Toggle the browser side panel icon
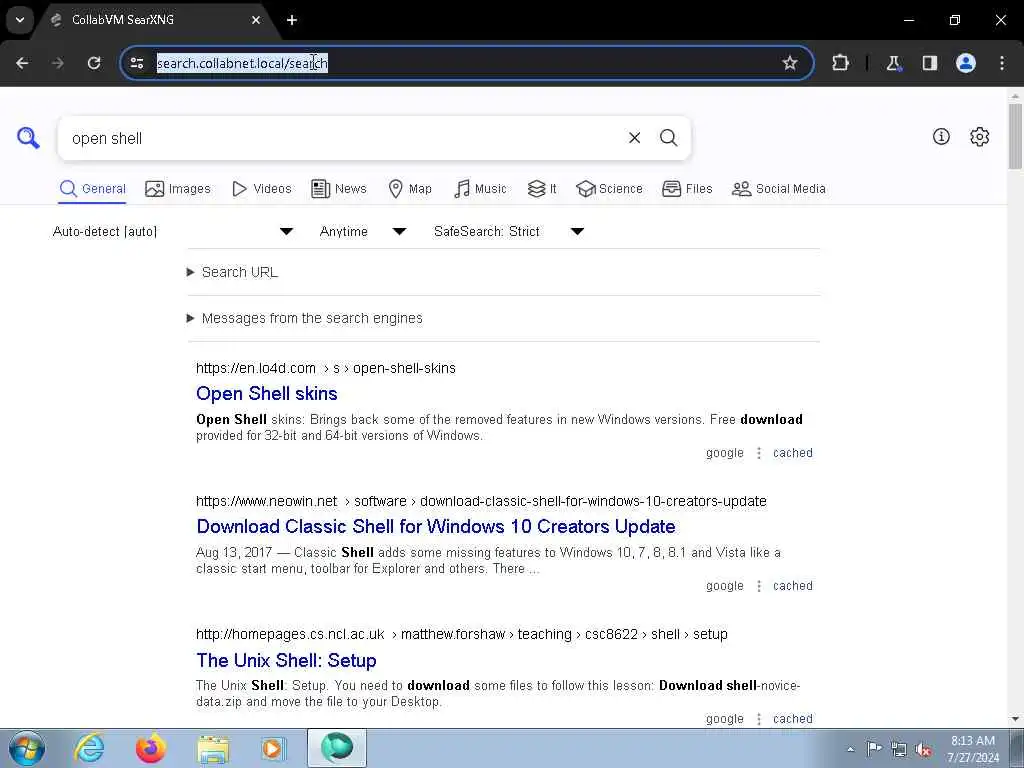Screen dimensions: 1024x768 click(929, 63)
